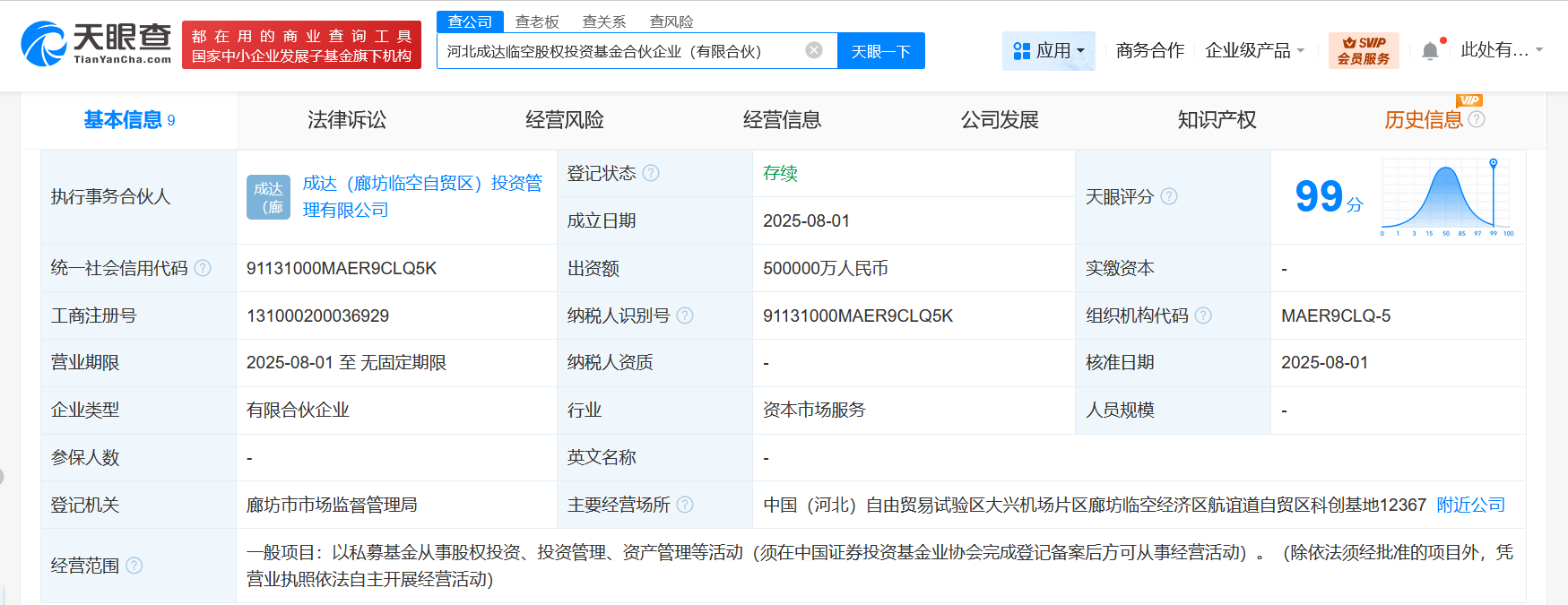Click the 主要经营场所 address text

pyautogui.click(x=1095, y=505)
